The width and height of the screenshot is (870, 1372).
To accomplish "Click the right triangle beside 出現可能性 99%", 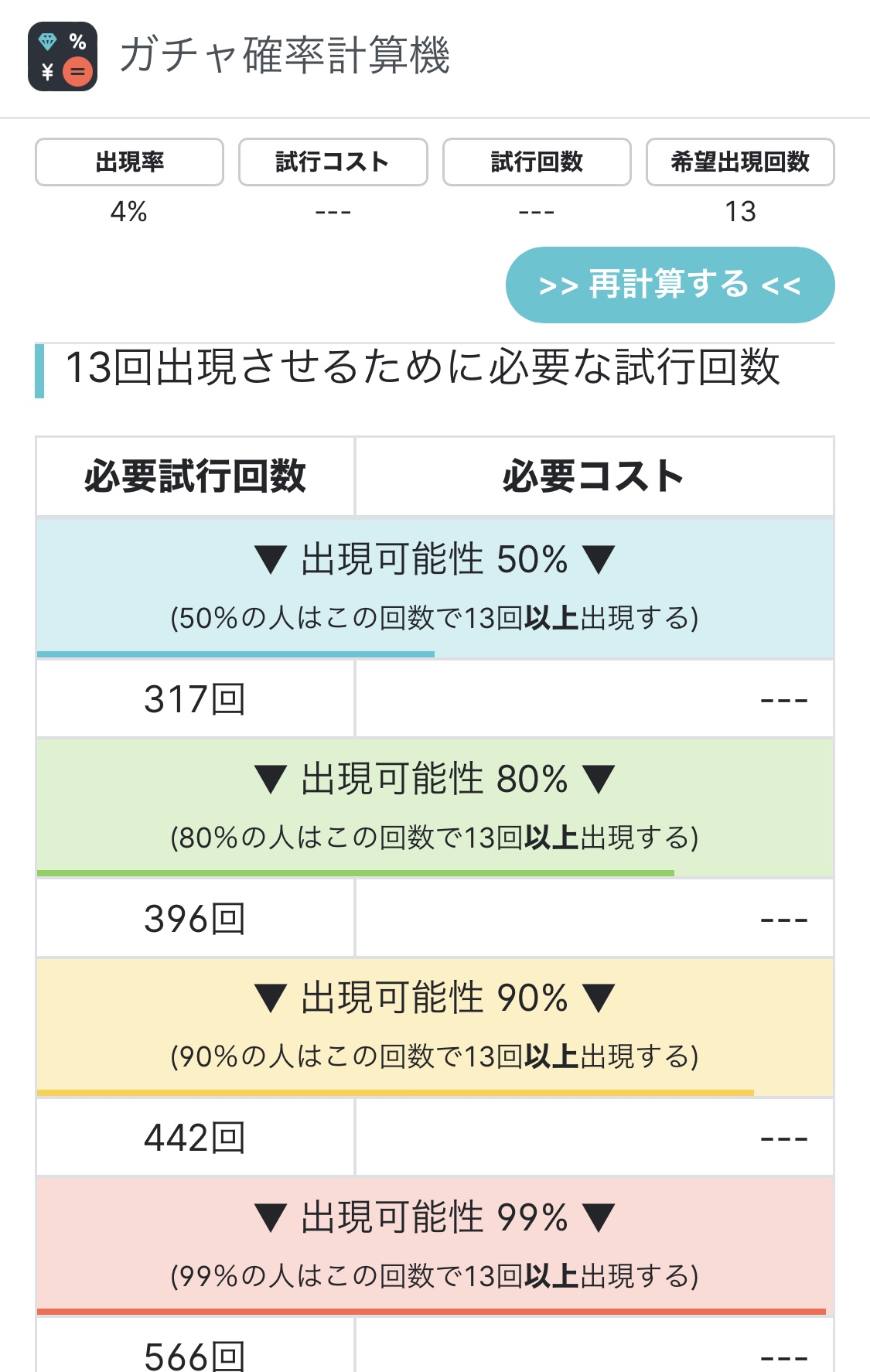I will 599,1217.
